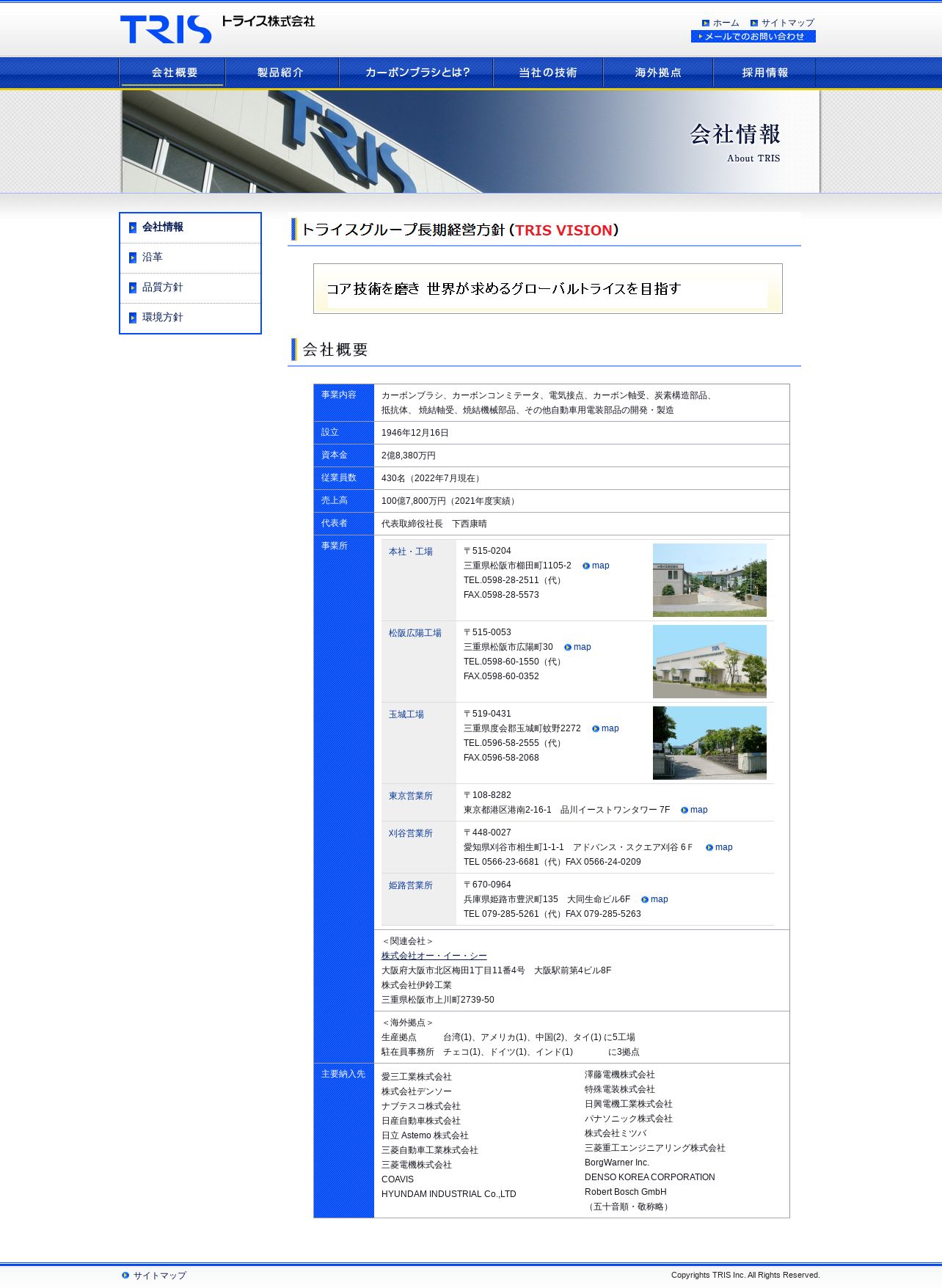Click the arrow icon beside the header サイトマップ
This screenshot has height=1288, width=942.
point(754,23)
